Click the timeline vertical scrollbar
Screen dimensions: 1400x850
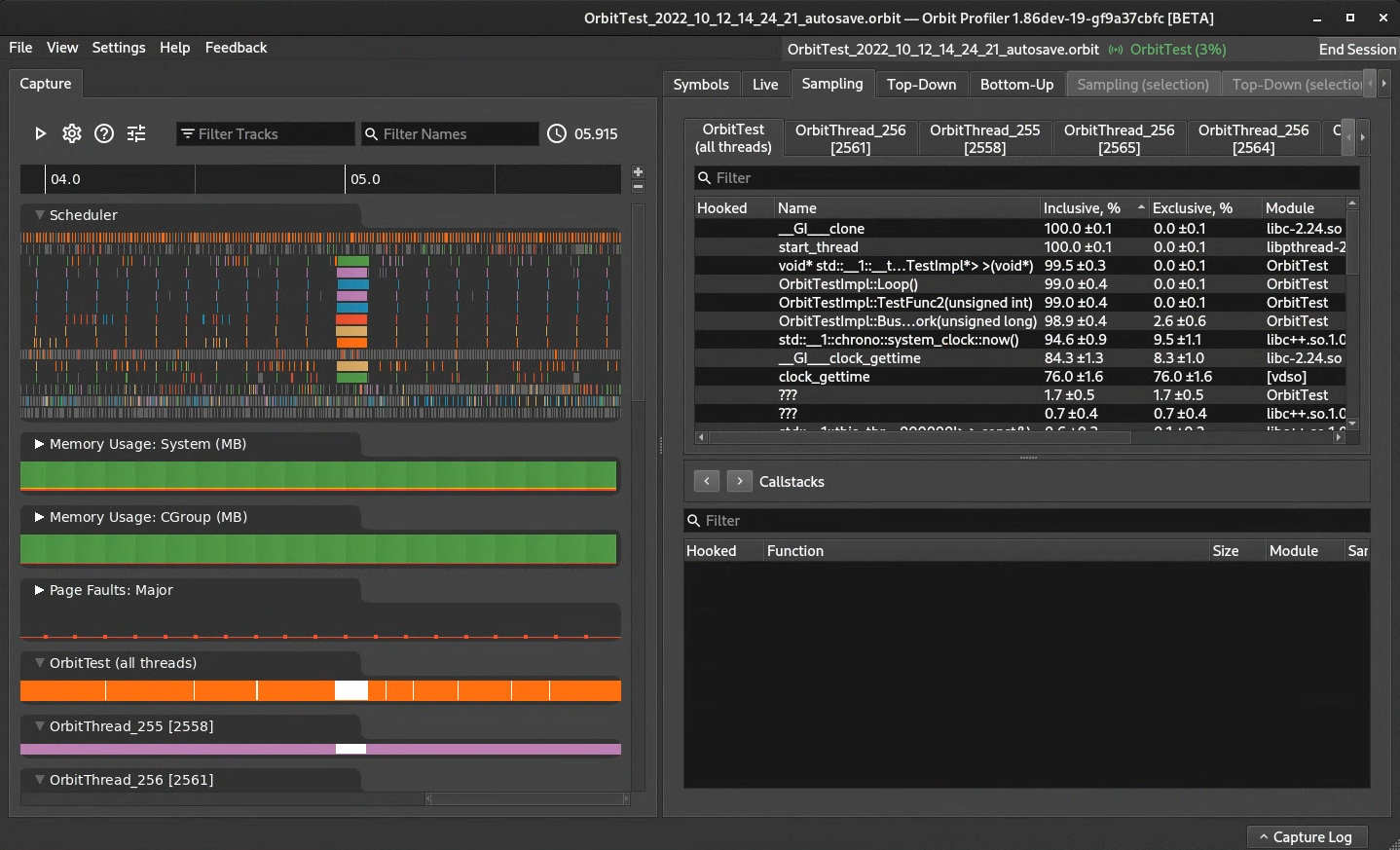pyautogui.click(x=639, y=302)
